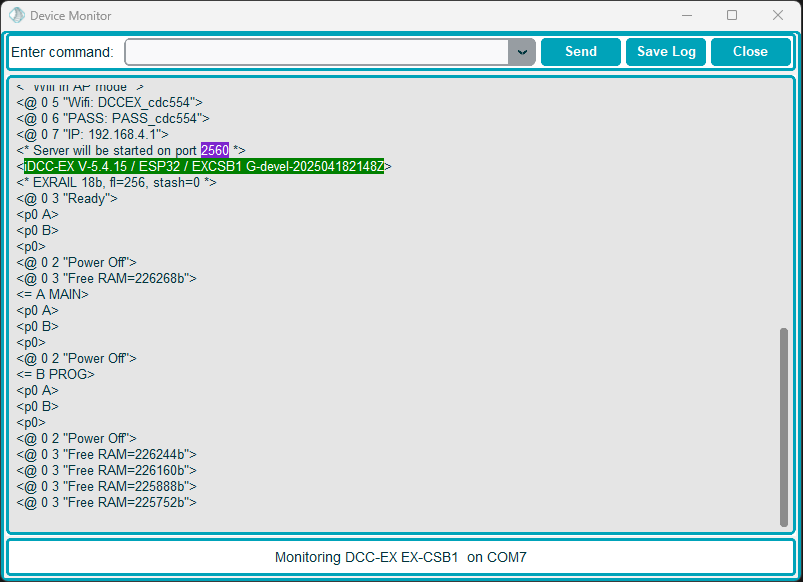The height and width of the screenshot is (582, 803).
Task: Open the command history dropdown arrow
Action: pos(522,52)
